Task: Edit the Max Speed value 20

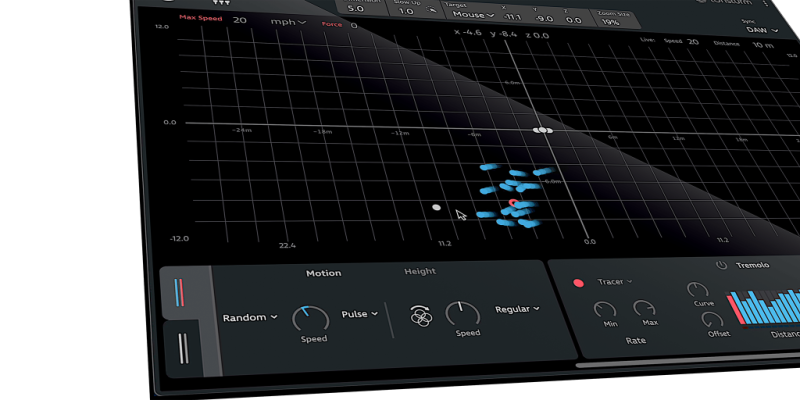Action: coord(240,20)
